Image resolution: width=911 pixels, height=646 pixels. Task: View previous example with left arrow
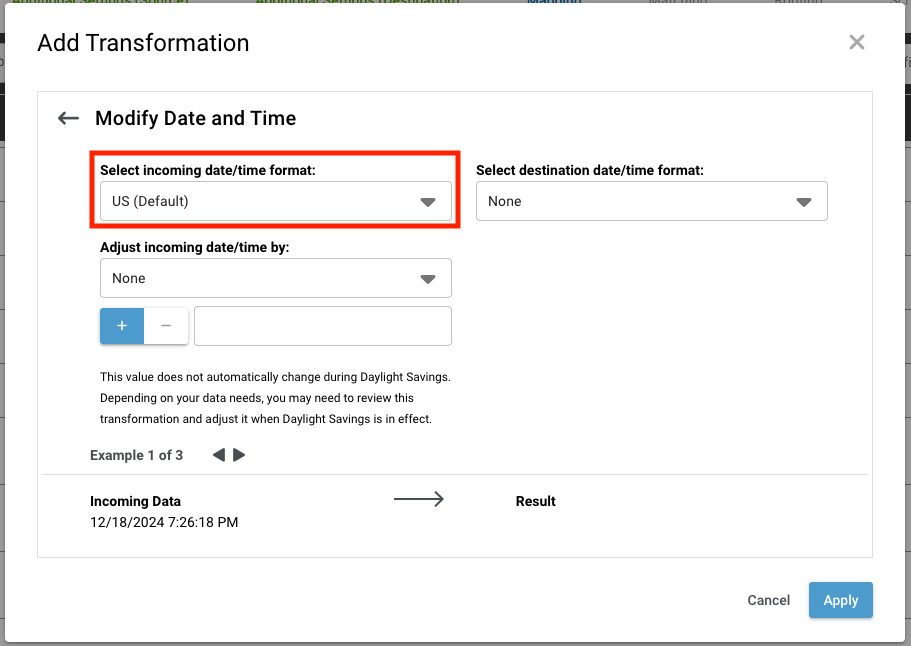(x=216, y=454)
